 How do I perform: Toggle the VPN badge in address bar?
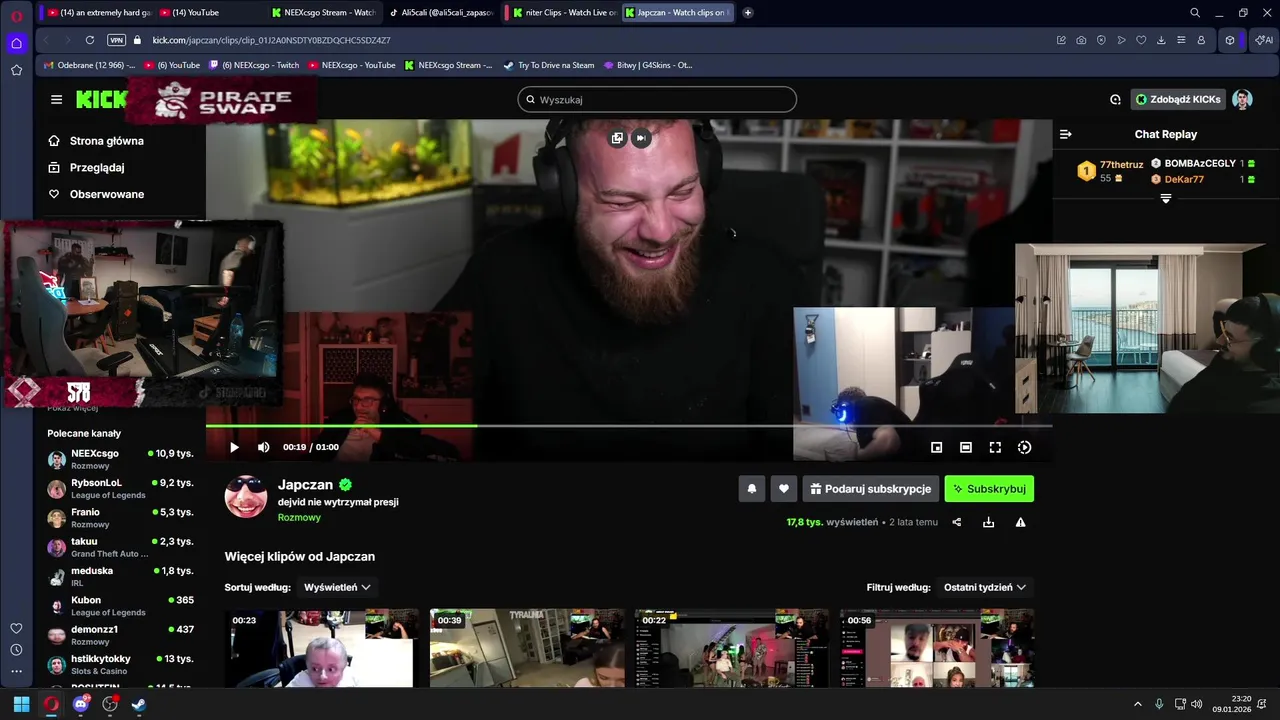pyautogui.click(x=116, y=40)
